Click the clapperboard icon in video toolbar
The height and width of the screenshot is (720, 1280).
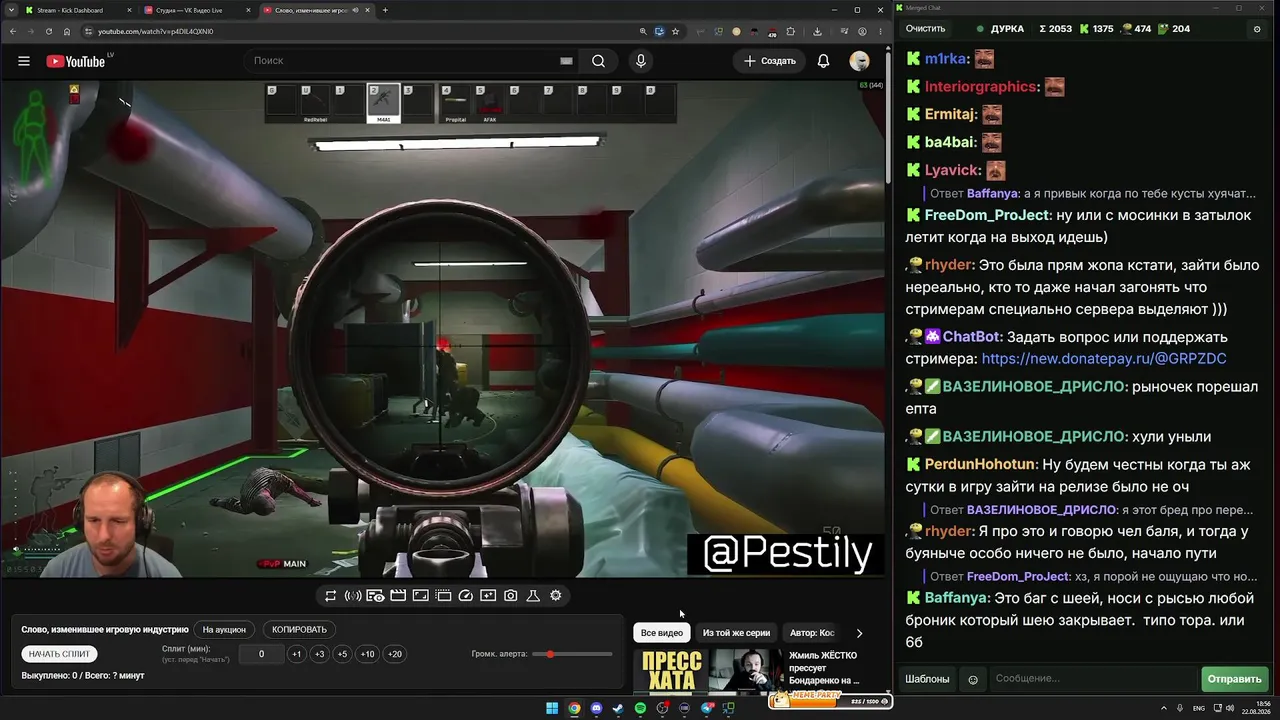(398, 596)
